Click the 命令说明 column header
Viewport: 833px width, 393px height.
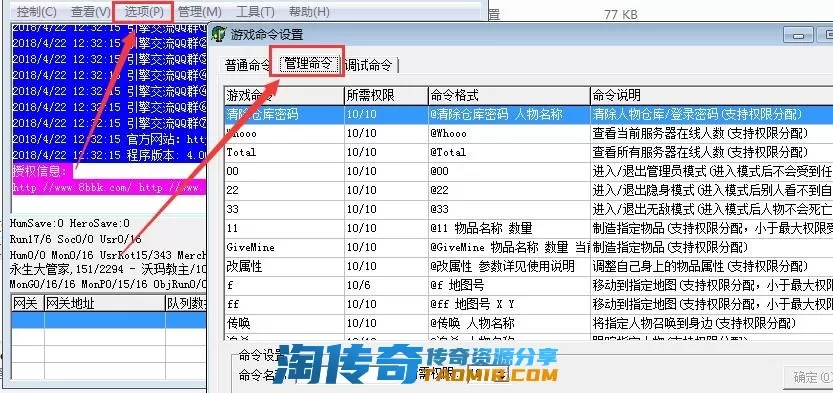point(711,96)
